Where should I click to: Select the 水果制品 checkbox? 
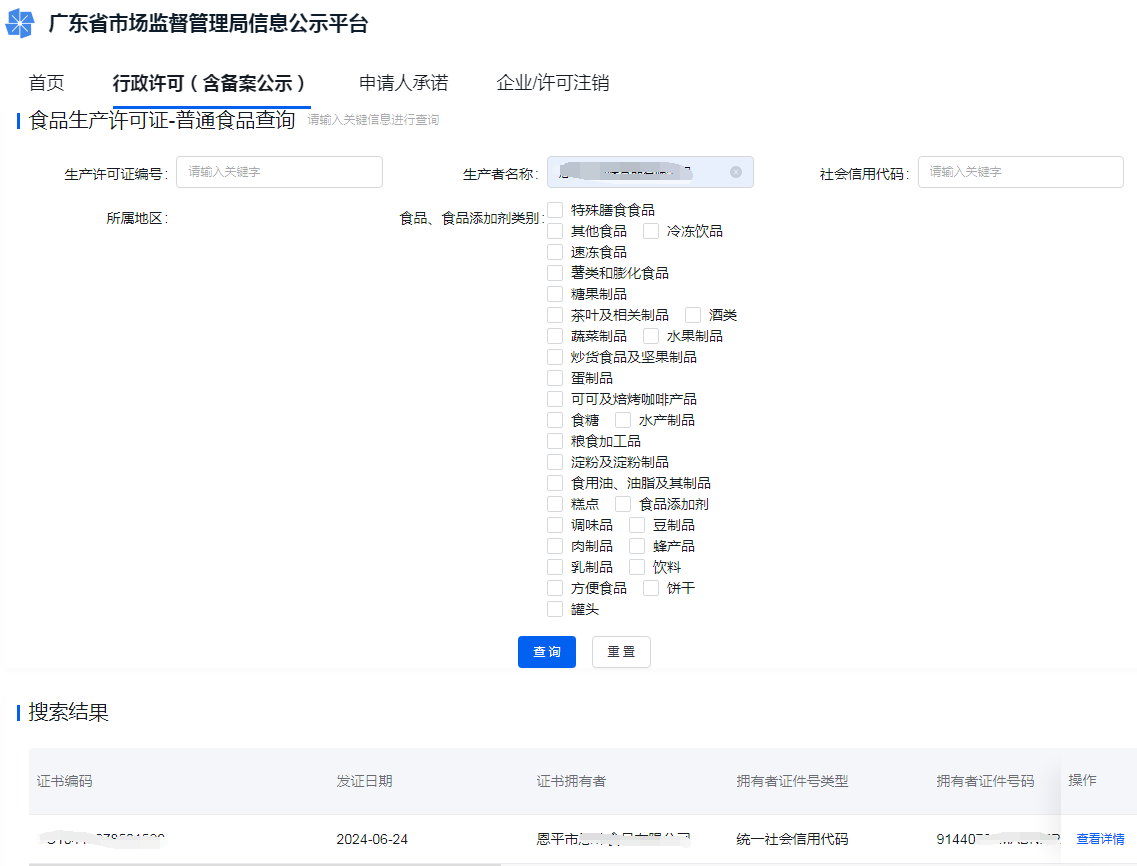[x=651, y=336]
